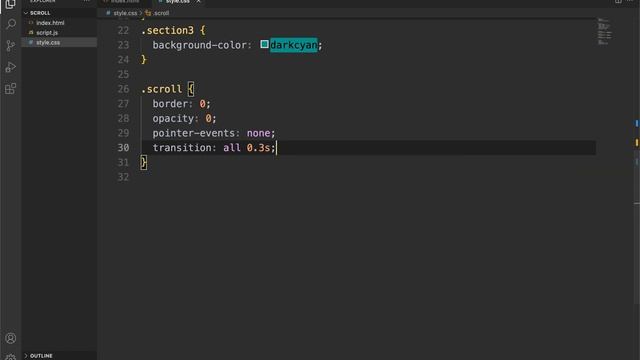This screenshot has width=640, height=360.
Task: Click the code minimap preview
Action: (x=604, y=31)
